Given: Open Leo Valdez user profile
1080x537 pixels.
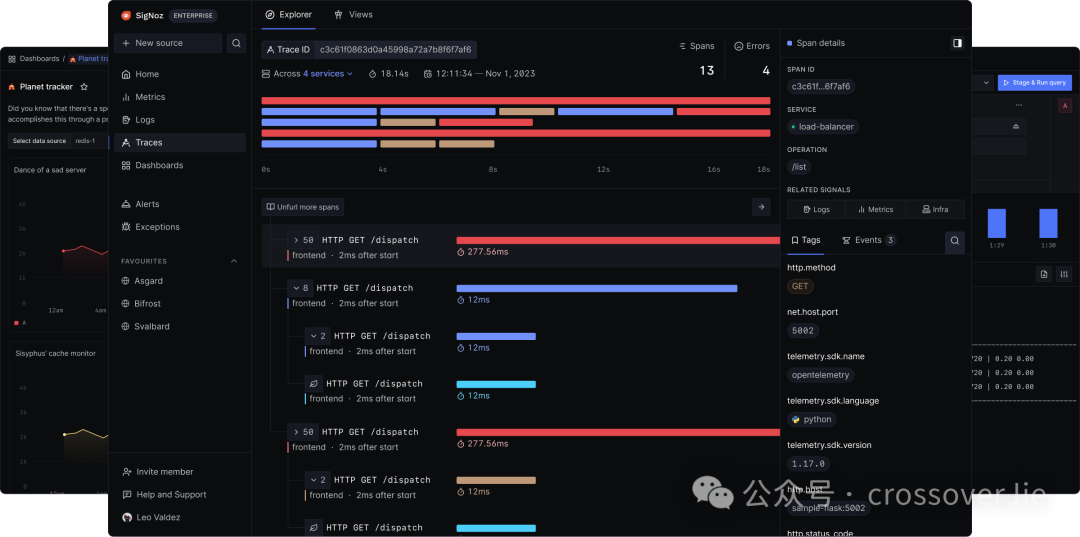Looking at the screenshot, I should pos(152,517).
